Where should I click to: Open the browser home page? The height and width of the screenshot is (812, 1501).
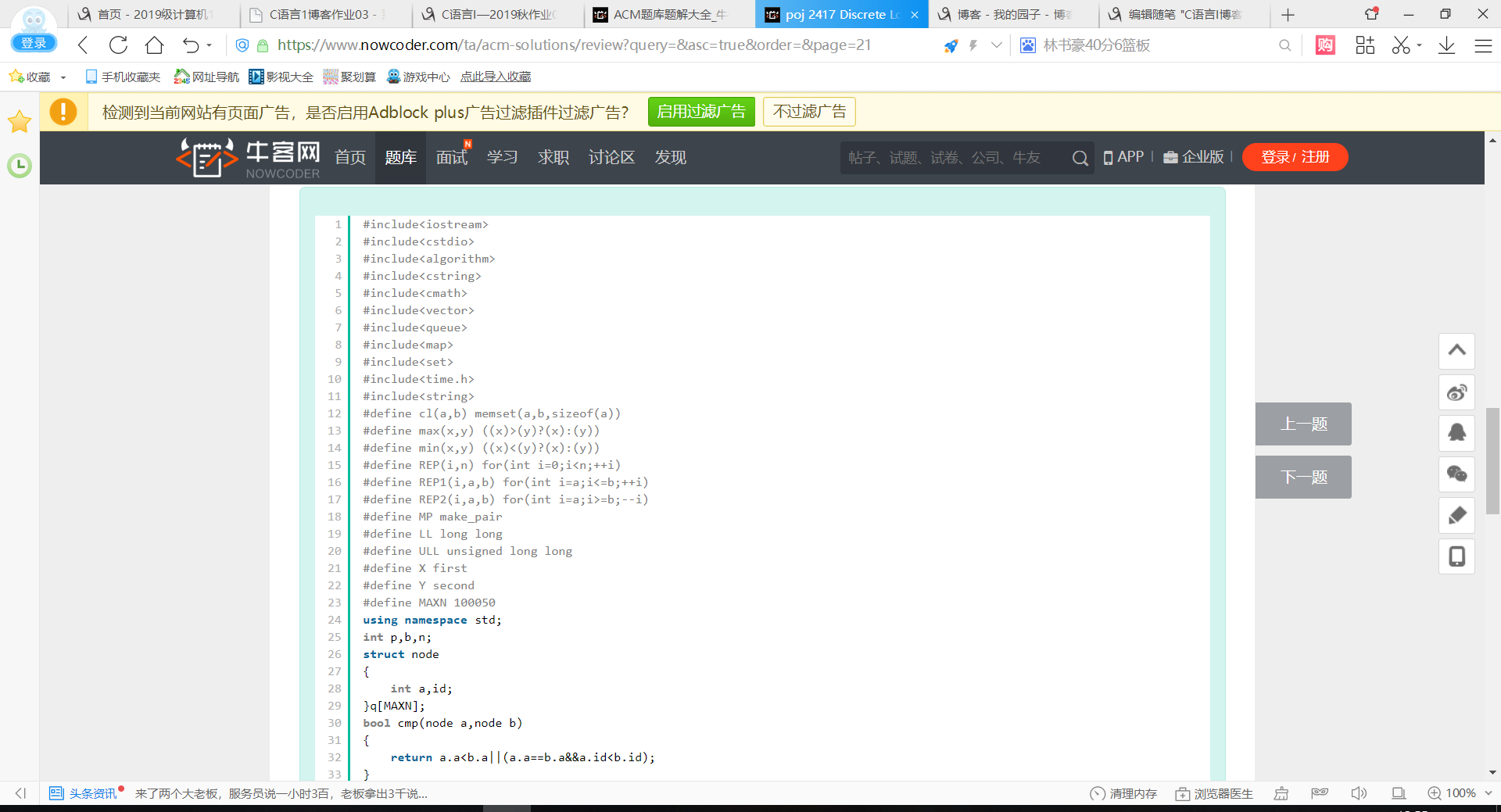155,45
